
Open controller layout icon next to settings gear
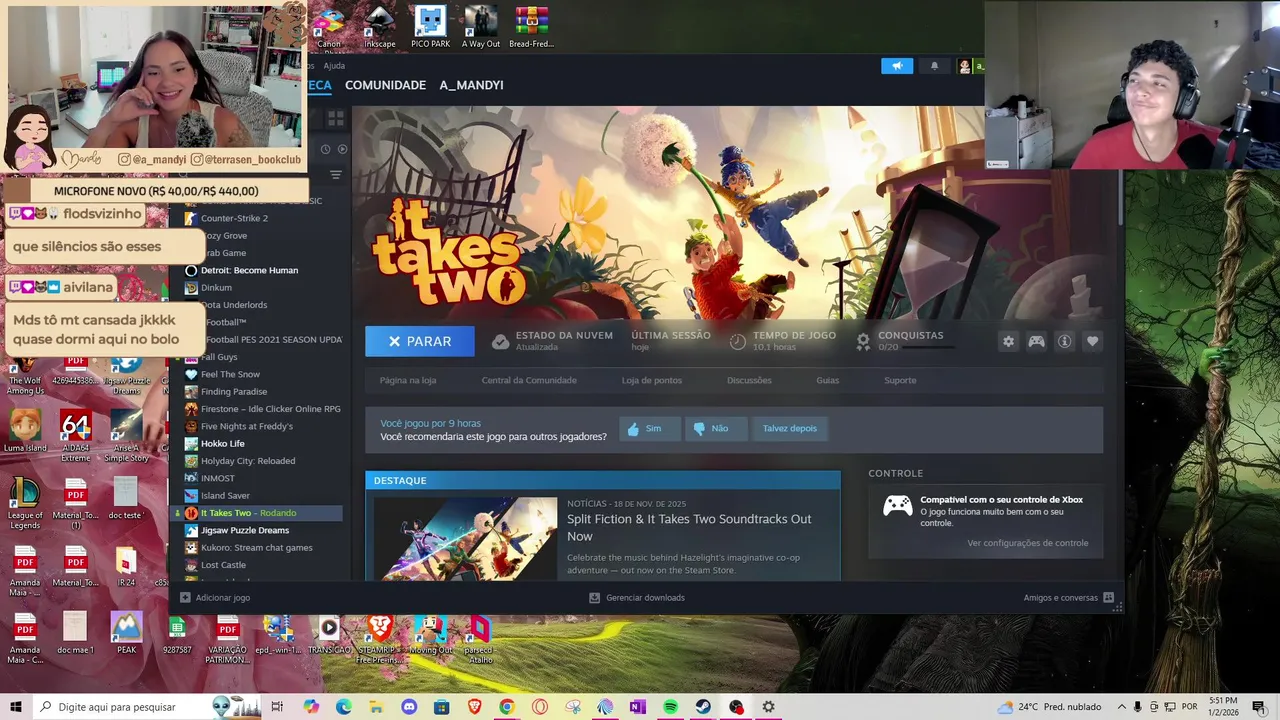[x=1036, y=341]
